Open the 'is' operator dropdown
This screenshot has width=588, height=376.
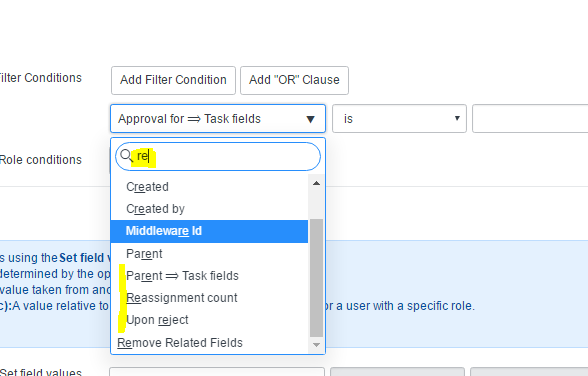(399, 119)
